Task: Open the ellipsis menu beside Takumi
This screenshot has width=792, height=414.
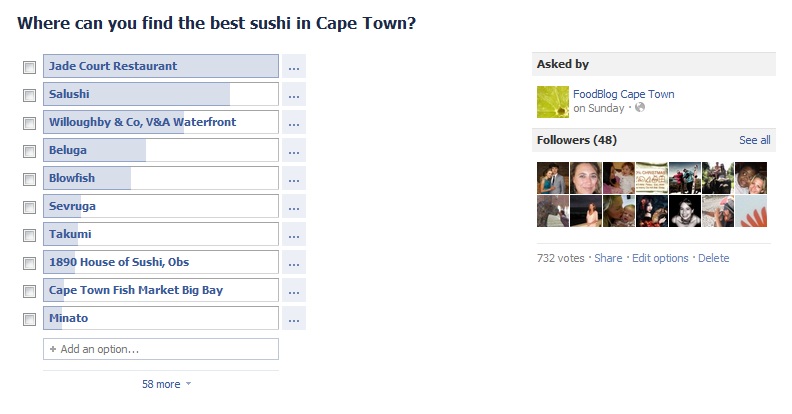Action: [x=293, y=235]
